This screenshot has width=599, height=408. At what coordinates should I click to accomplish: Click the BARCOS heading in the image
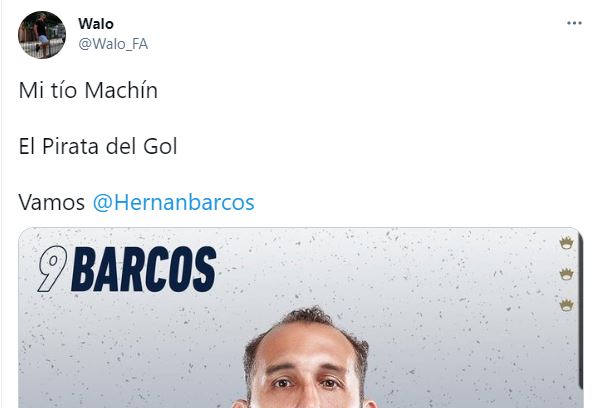click(x=144, y=269)
